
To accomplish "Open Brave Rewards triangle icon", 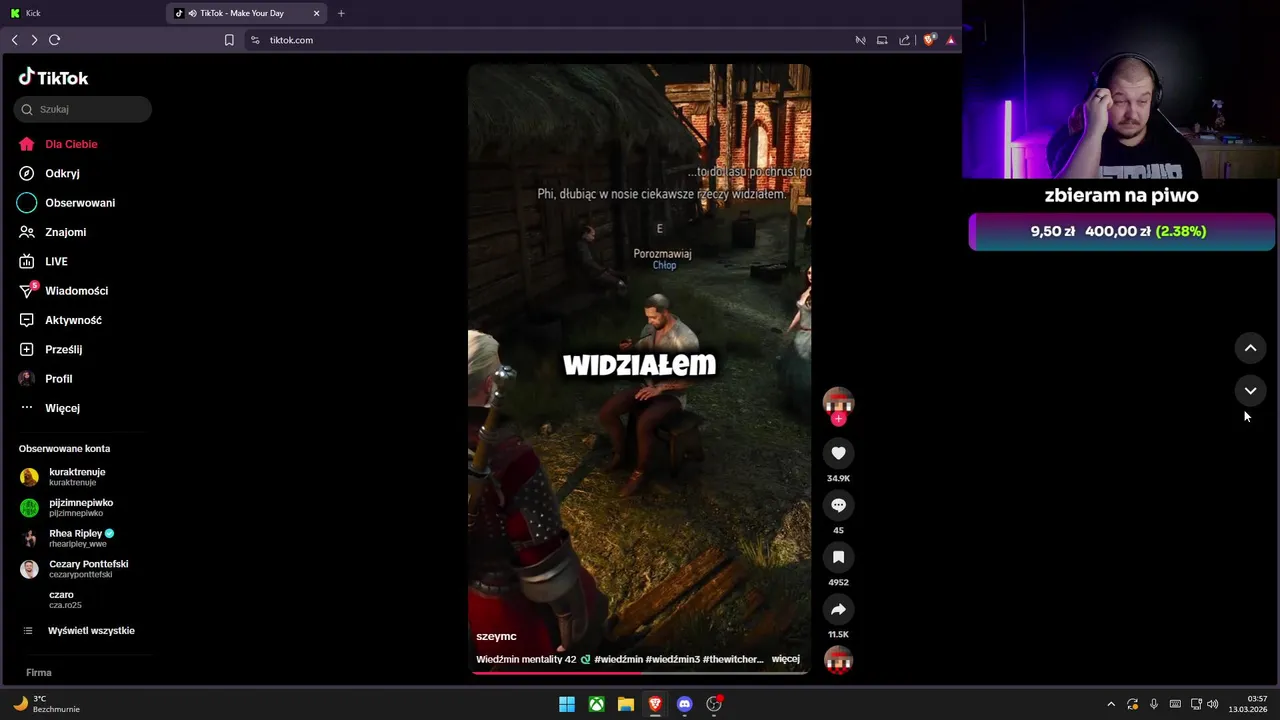I will 950,40.
